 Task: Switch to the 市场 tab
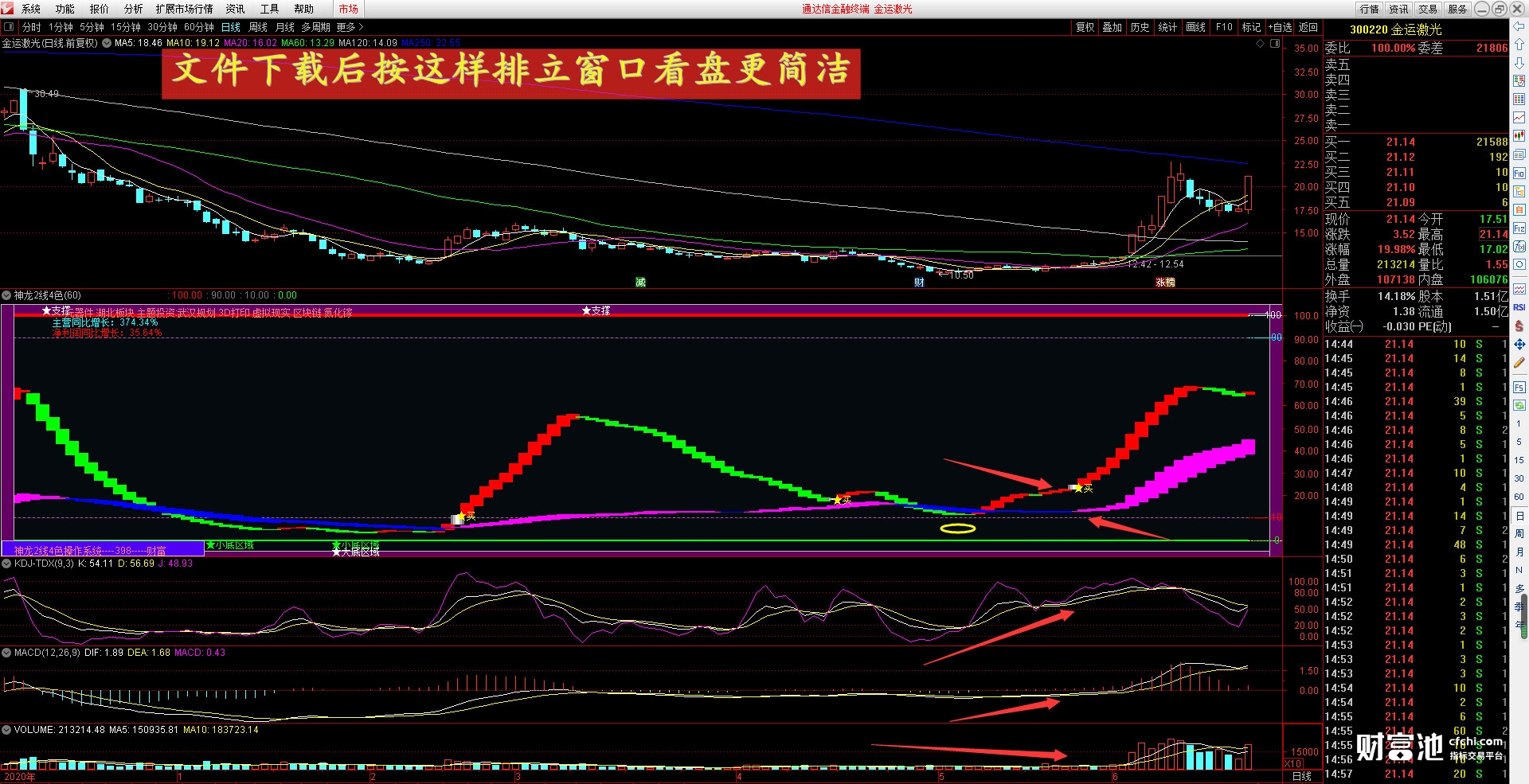click(349, 9)
